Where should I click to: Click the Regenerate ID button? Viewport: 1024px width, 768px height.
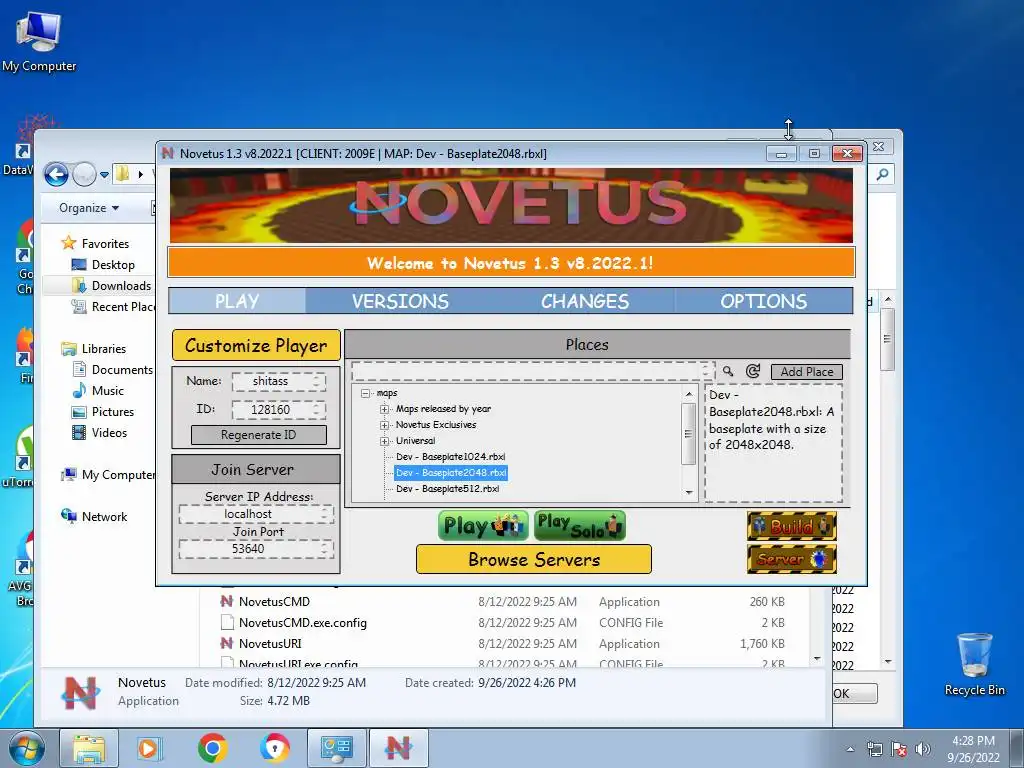point(259,435)
